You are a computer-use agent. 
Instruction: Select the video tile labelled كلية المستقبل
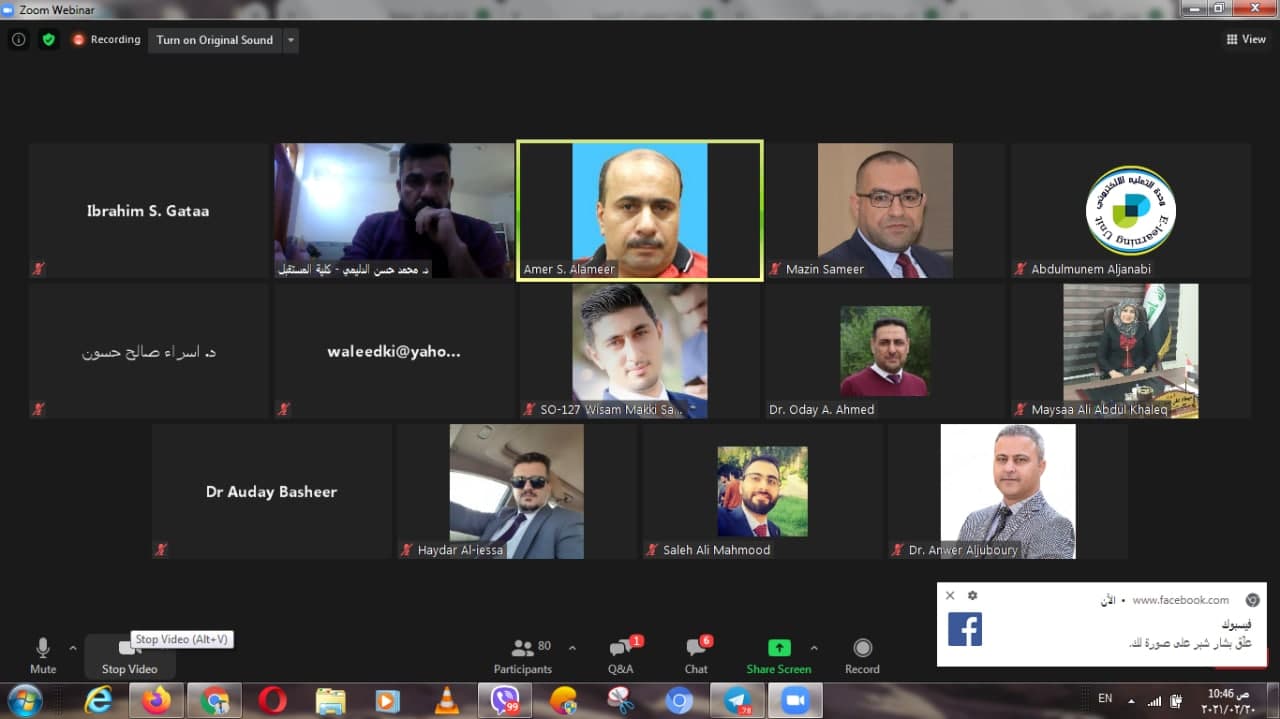(394, 211)
